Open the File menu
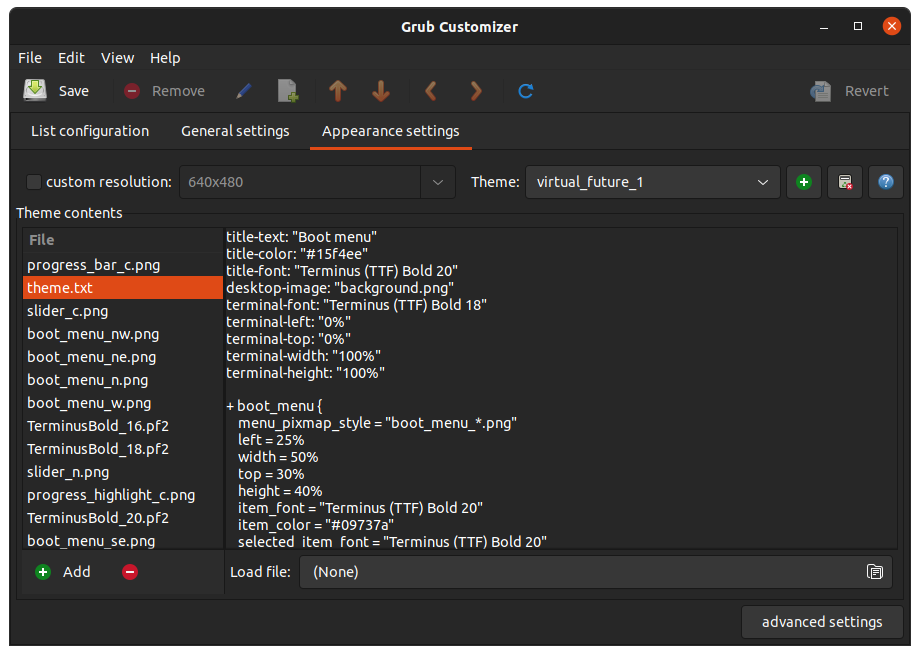The width and height of the screenshot is (920, 655). click(30, 58)
